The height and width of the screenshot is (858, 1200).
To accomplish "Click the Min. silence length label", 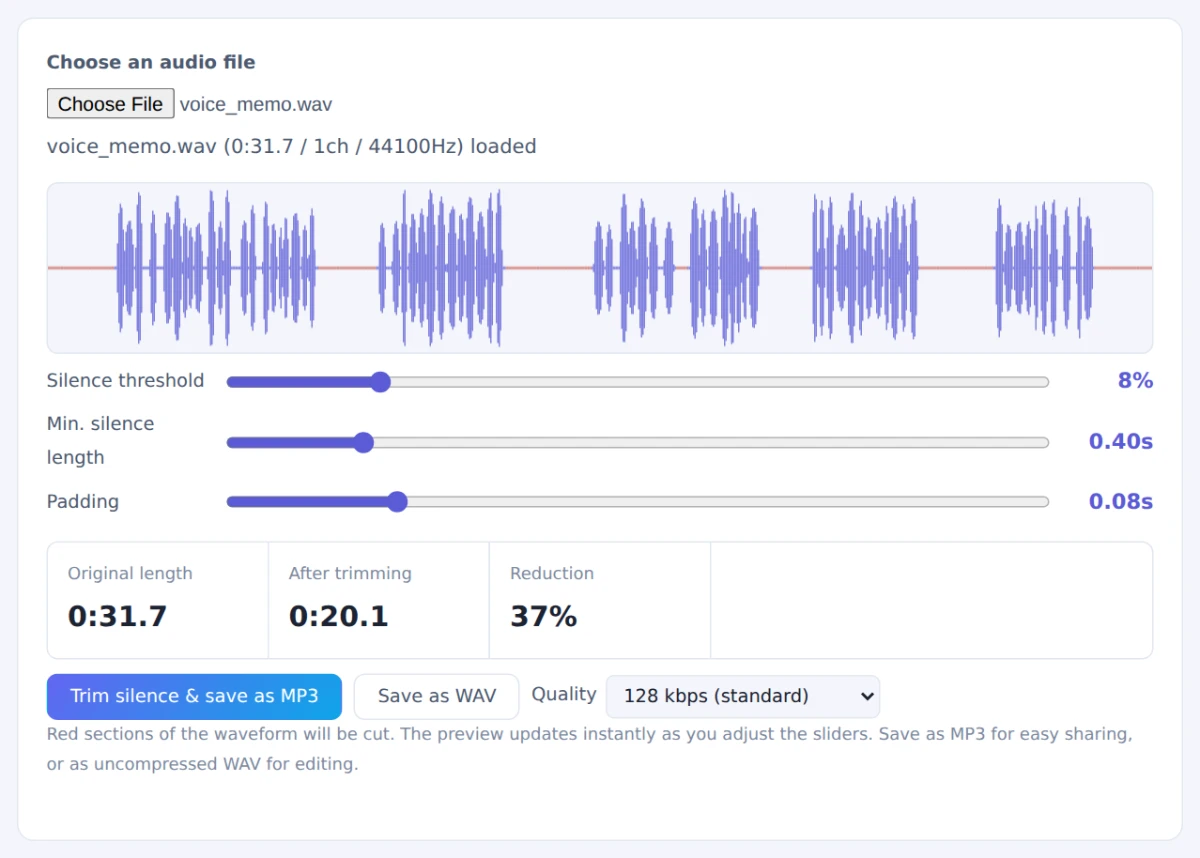I will (x=101, y=440).
